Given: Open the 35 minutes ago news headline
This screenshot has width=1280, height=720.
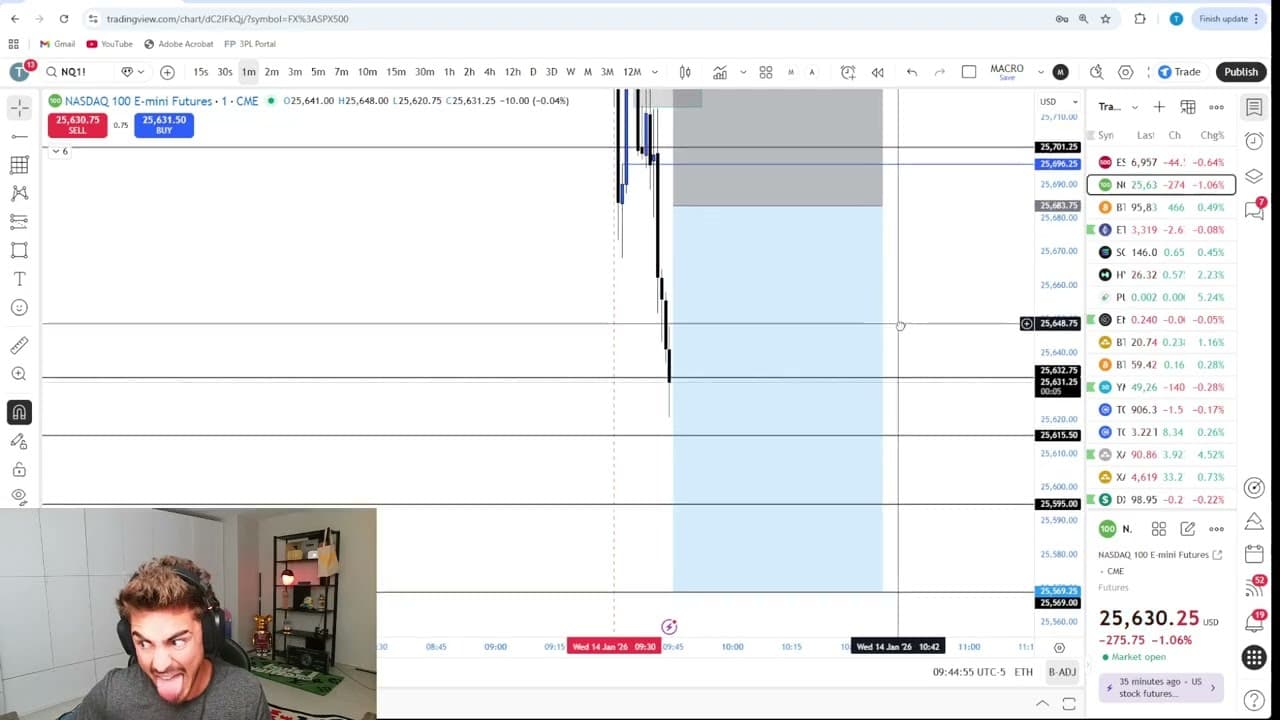Looking at the screenshot, I should (x=1161, y=687).
